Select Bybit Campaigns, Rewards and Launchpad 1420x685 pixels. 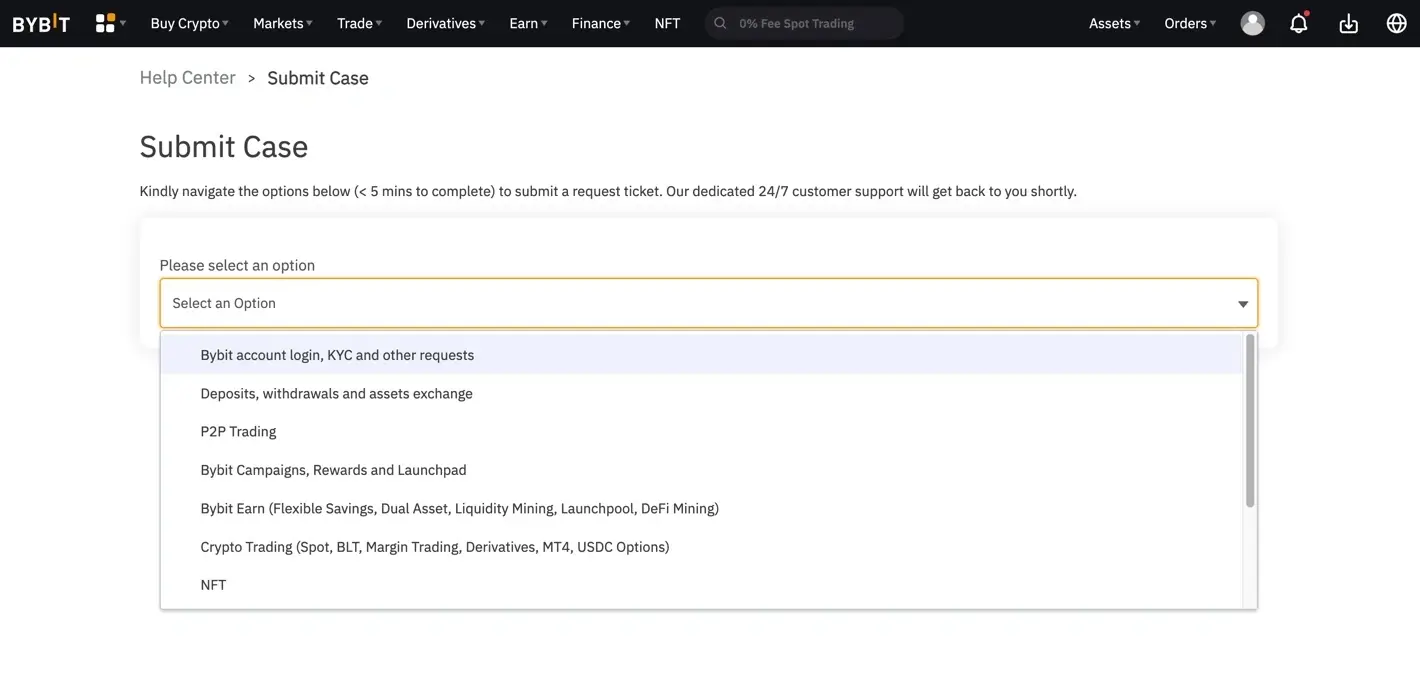(x=701, y=470)
